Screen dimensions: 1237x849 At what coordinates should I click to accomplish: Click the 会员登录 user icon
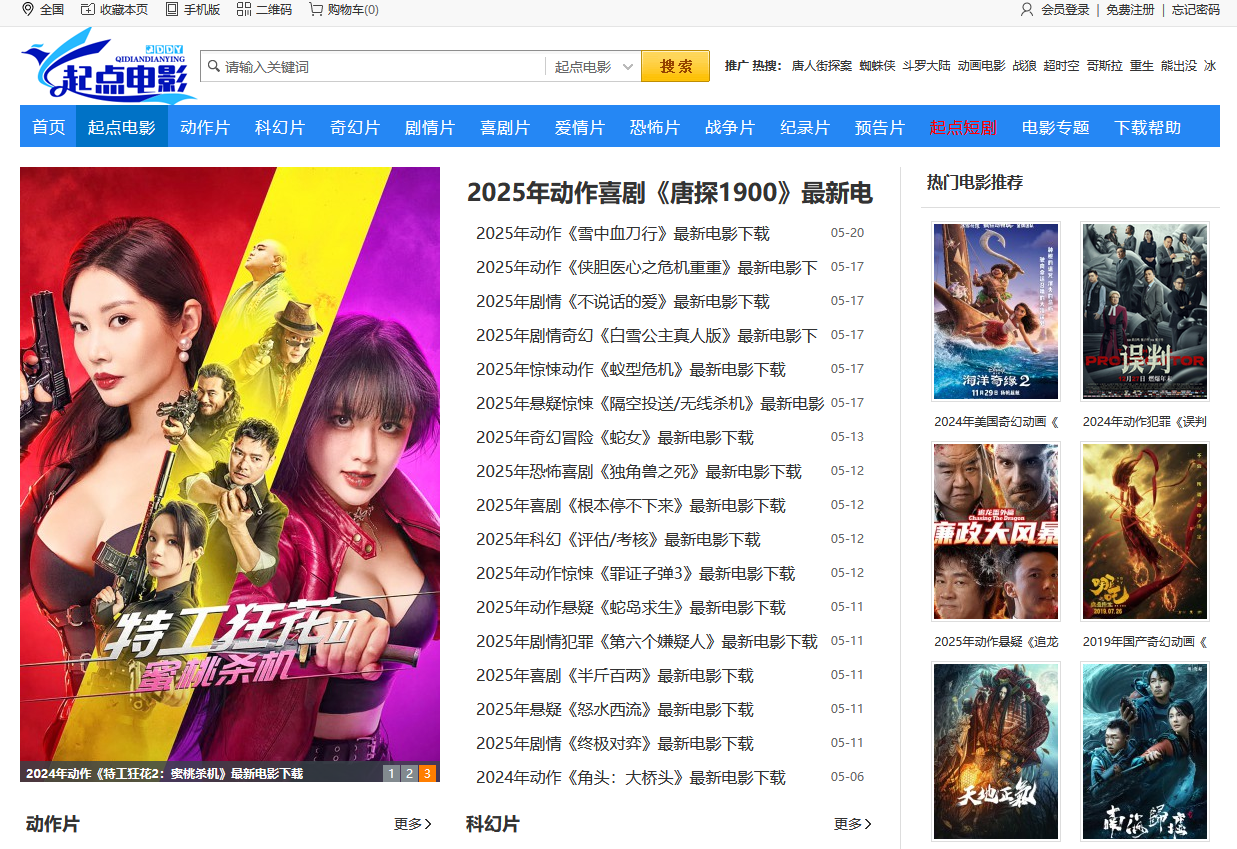coord(1027,9)
